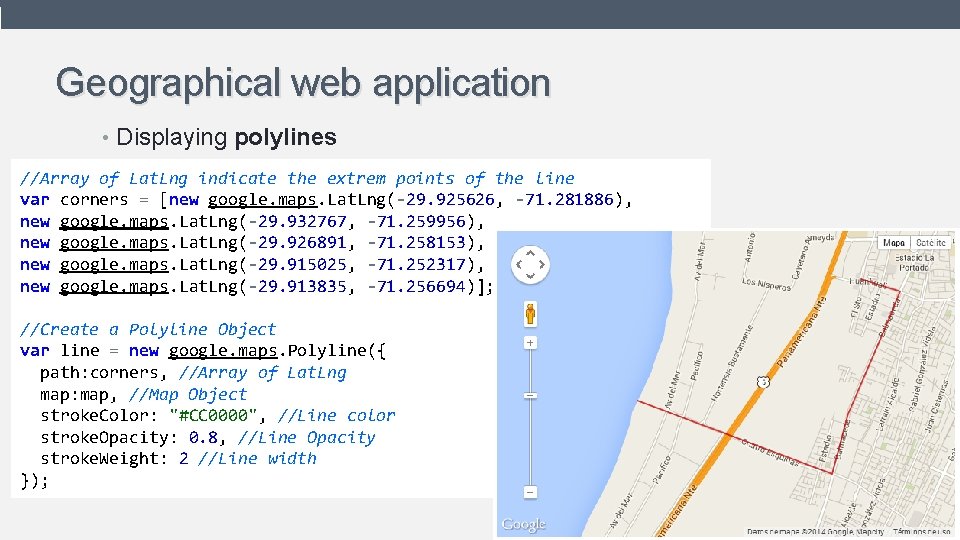Viewport: 960px width, 540px height.
Task: Click the LatLng(-29.915025, -71.252317) line
Action: click(252, 264)
